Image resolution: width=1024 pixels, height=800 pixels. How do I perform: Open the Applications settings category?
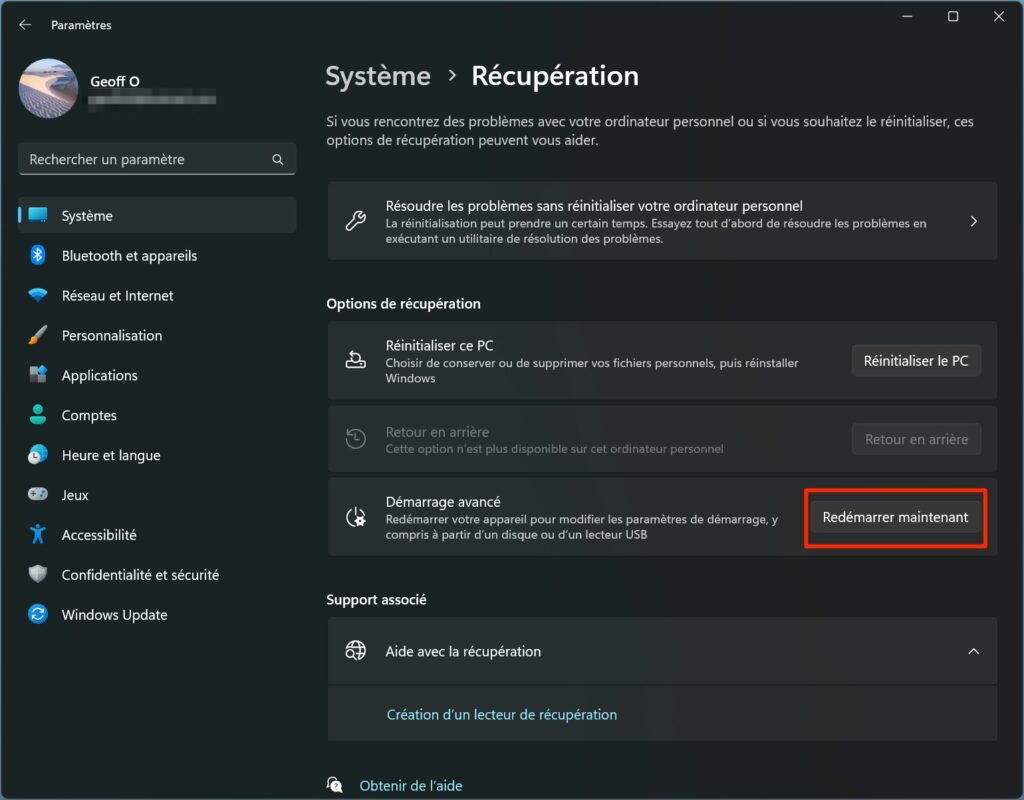pyautogui.click(x=100, y=376)
